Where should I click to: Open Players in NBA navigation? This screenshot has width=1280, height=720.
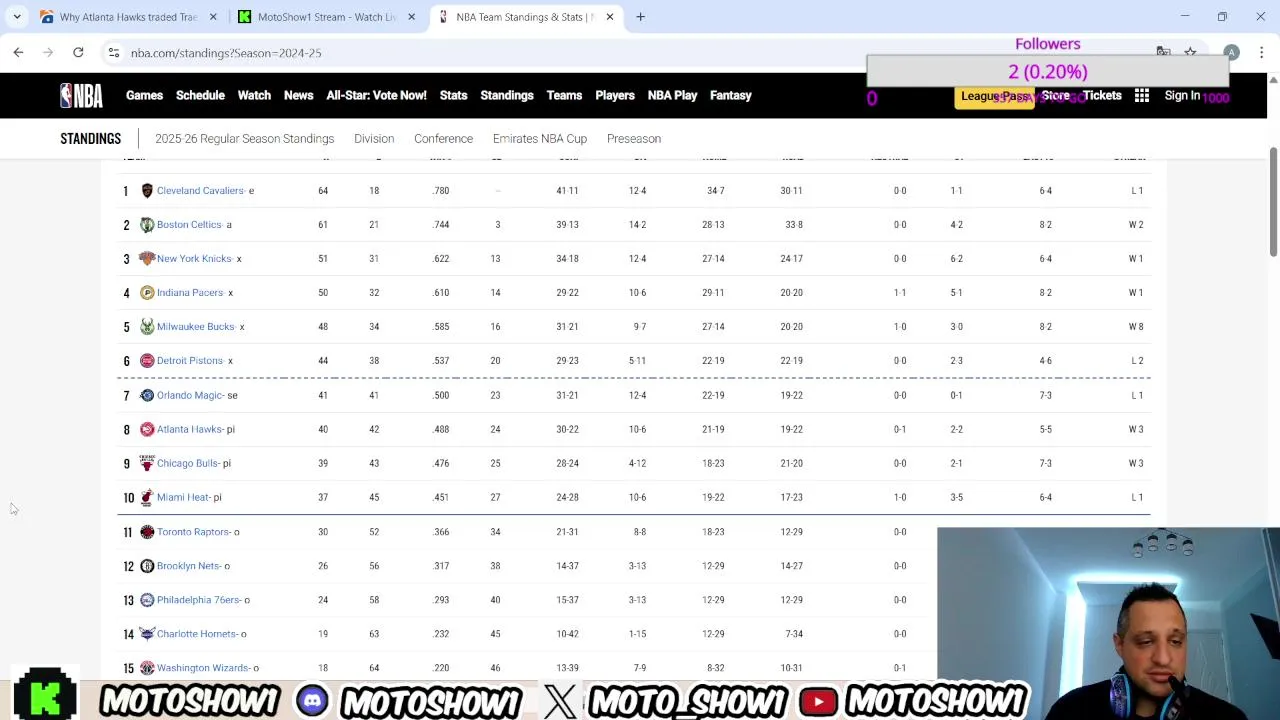pyautogui.click(x=615, y=95)
